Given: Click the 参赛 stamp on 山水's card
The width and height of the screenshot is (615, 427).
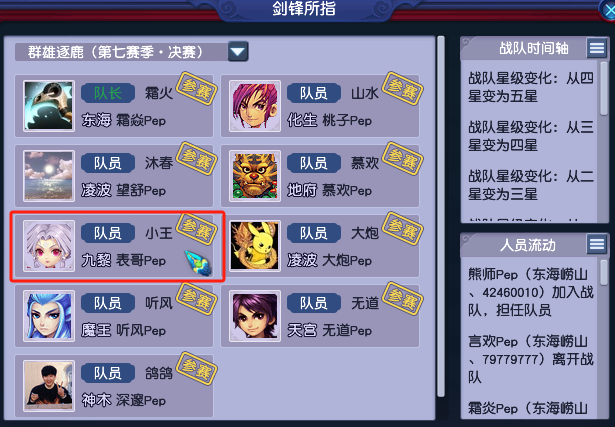Looking at the screenshot, I should [x=402, y=89].
